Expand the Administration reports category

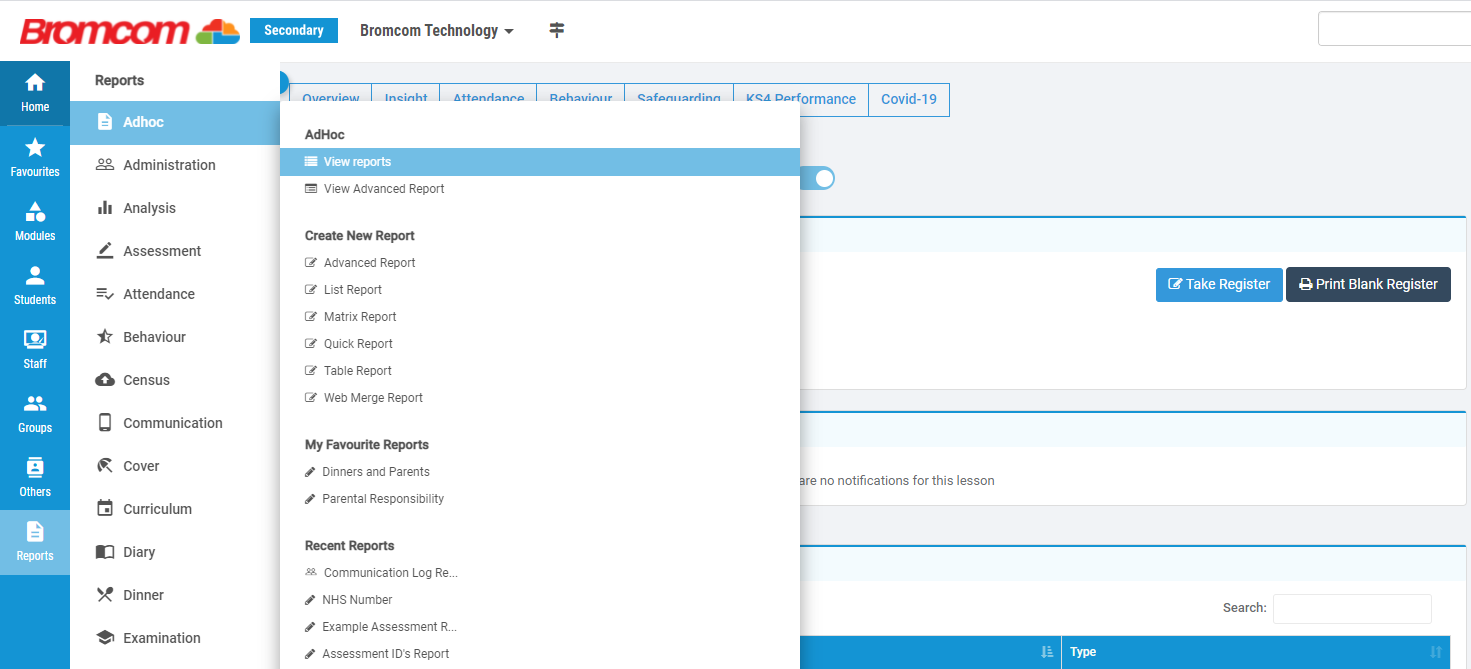tap(169, 164)
